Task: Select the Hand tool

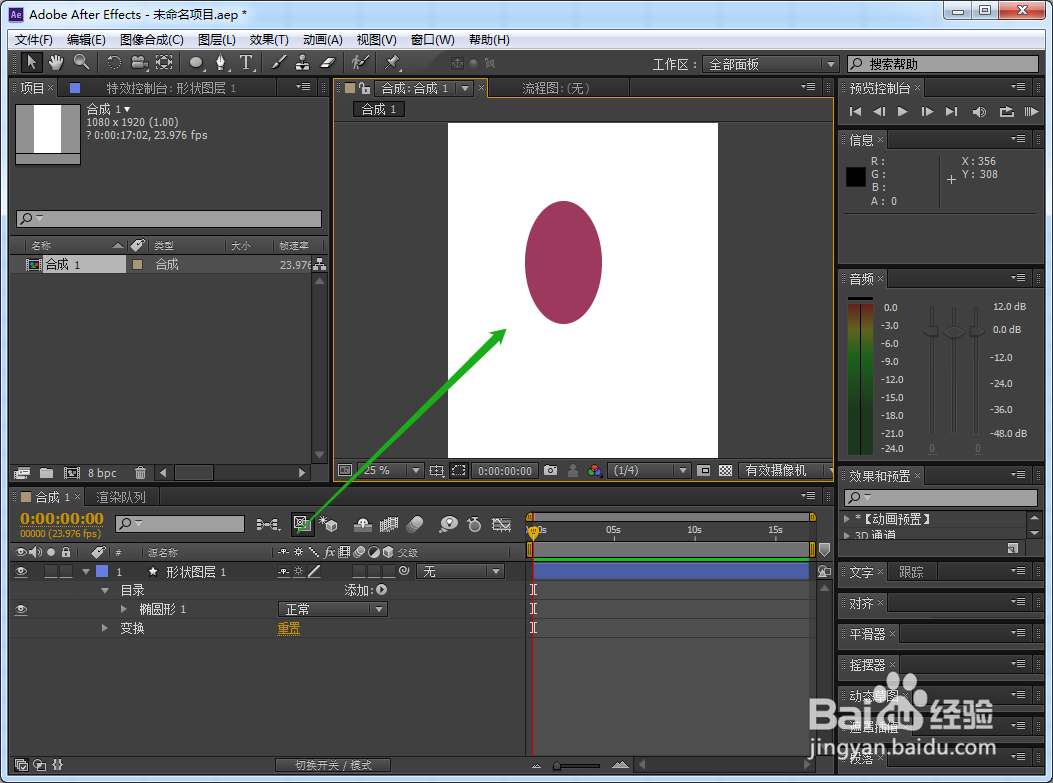Action: [x=56, y=62]
